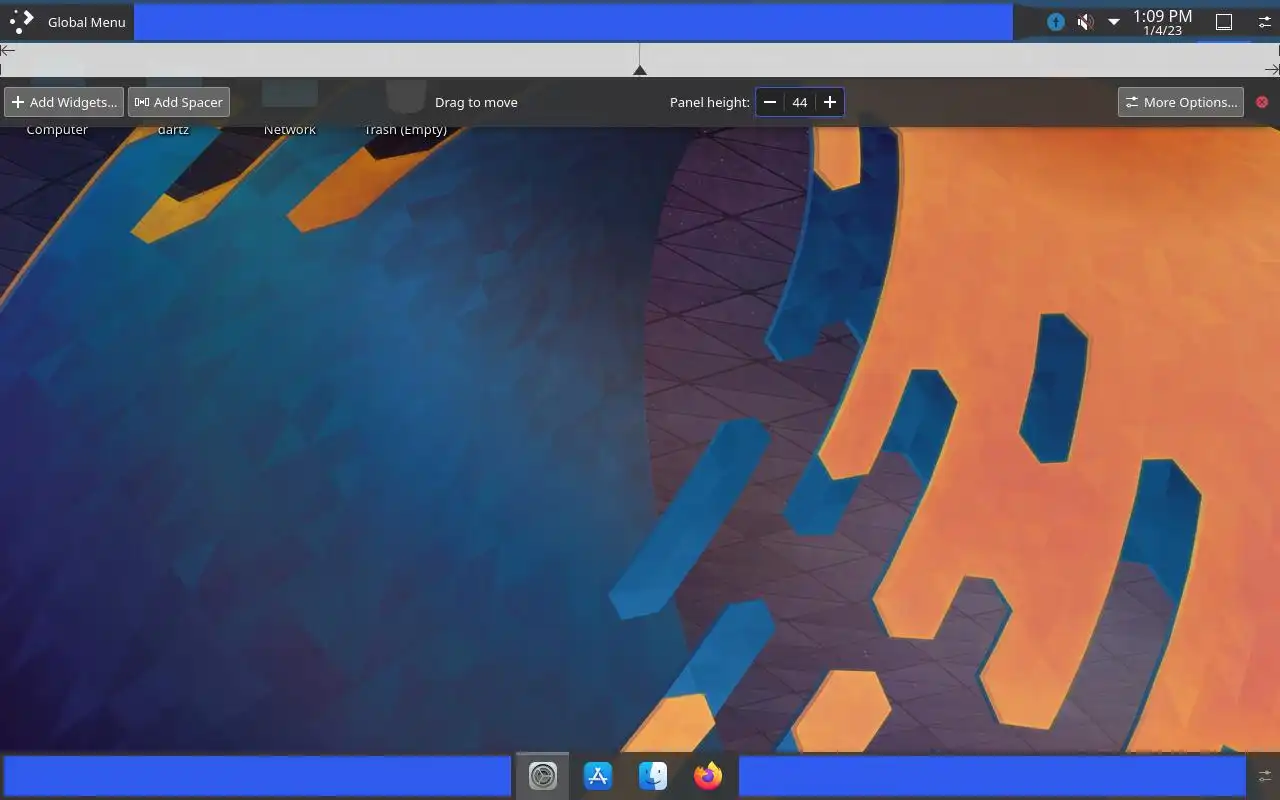1280x800 pixels.
Task: Click top panel configure sliders icon
Action: (1265, 22)
